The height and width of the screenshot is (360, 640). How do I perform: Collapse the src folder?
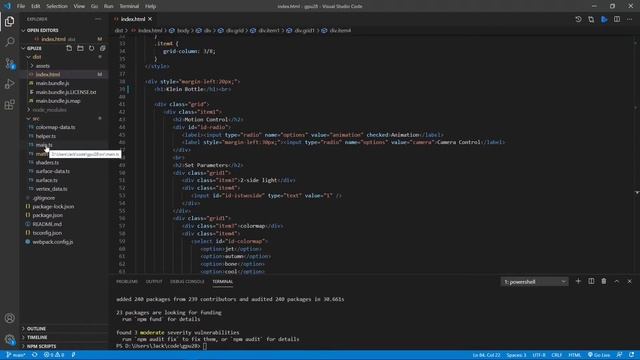point(36,118)
